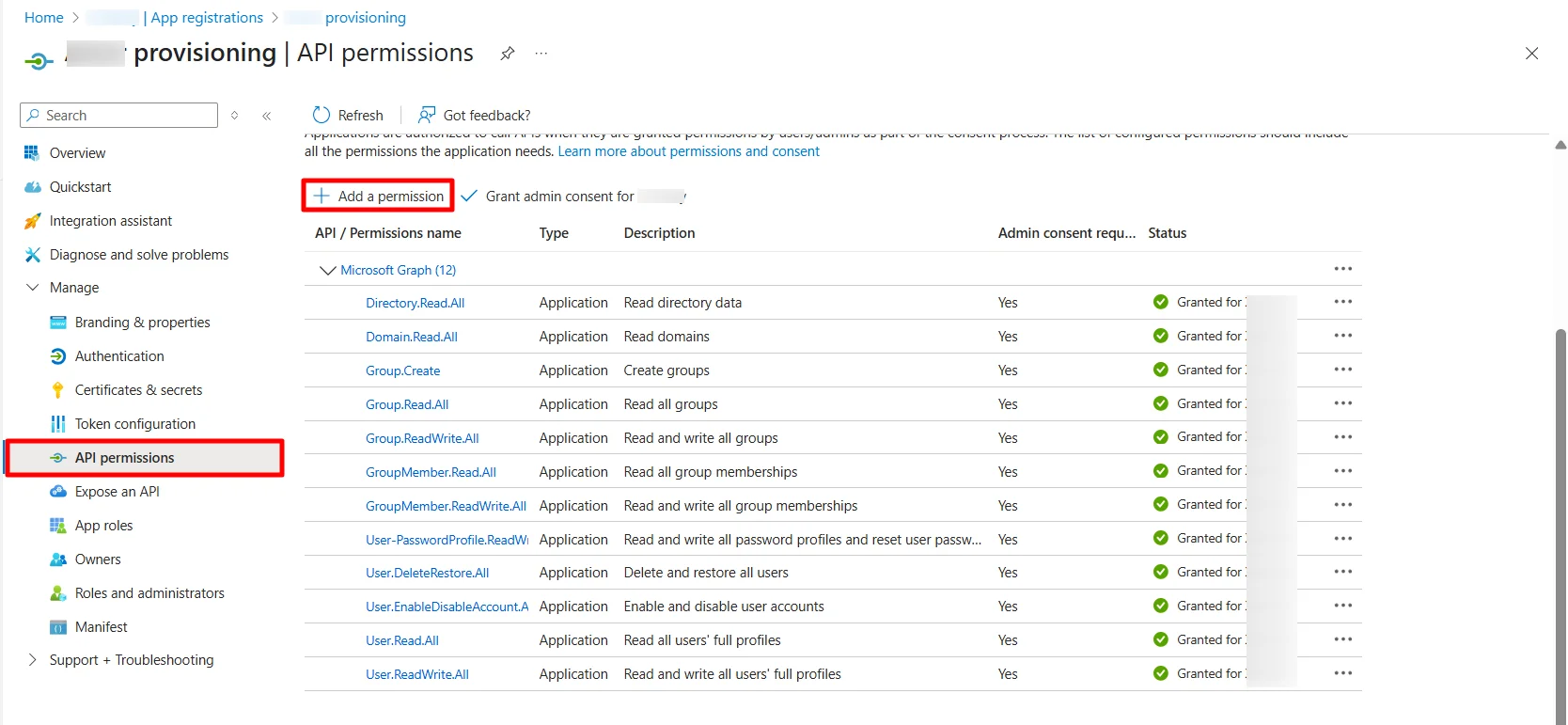This screenshot has width=1568, height=725.
Task: Open ellipsis menu for User.DeleteRestore.All row
Action: click(x=1342, y=572)
